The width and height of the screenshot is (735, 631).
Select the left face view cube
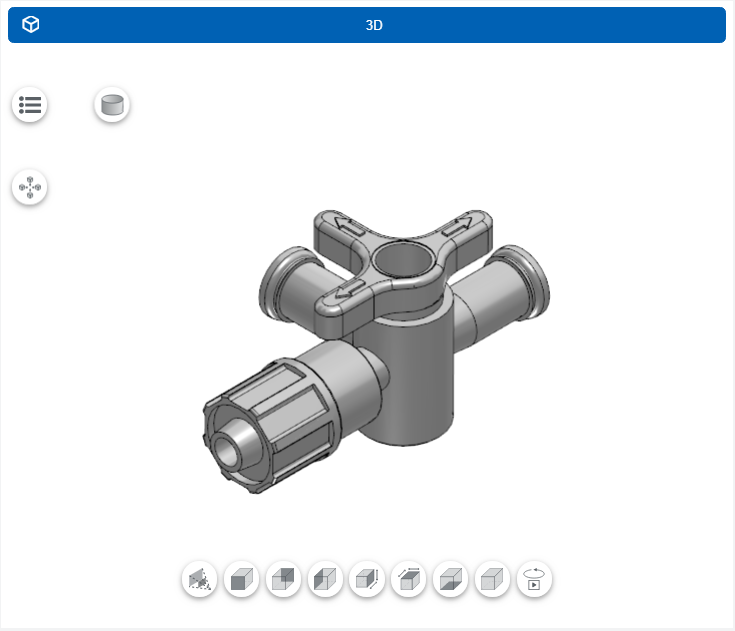coord(325,579)
